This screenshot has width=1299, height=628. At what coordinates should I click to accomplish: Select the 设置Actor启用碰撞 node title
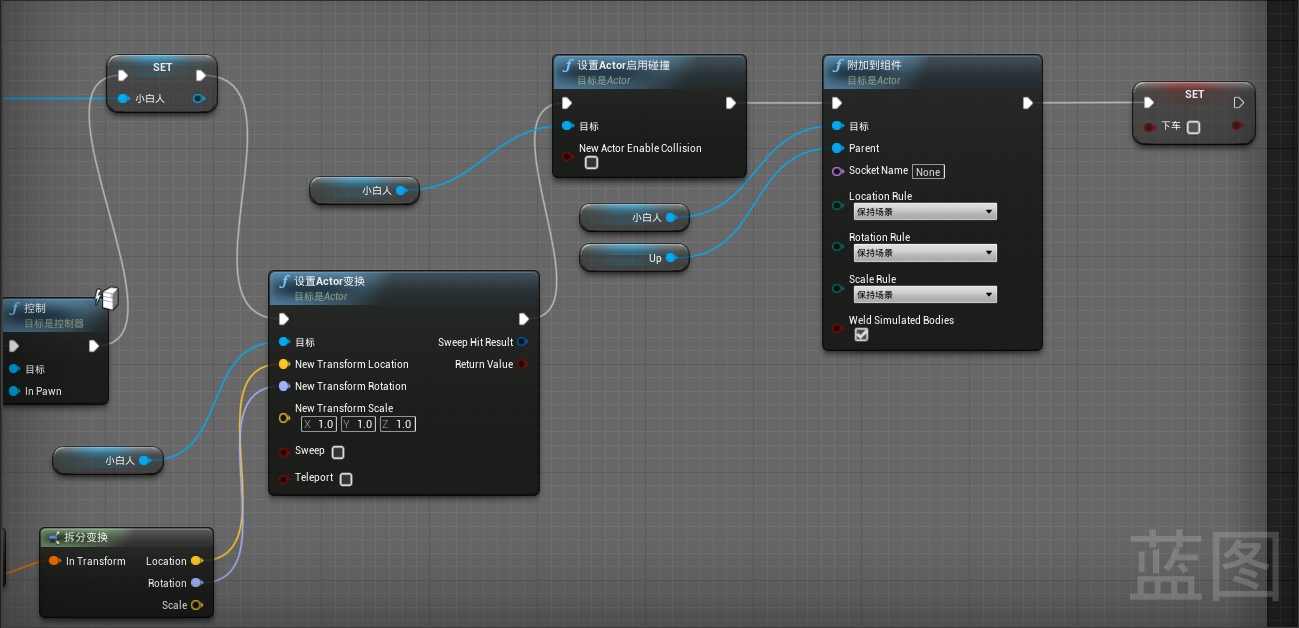click(623, 65)
